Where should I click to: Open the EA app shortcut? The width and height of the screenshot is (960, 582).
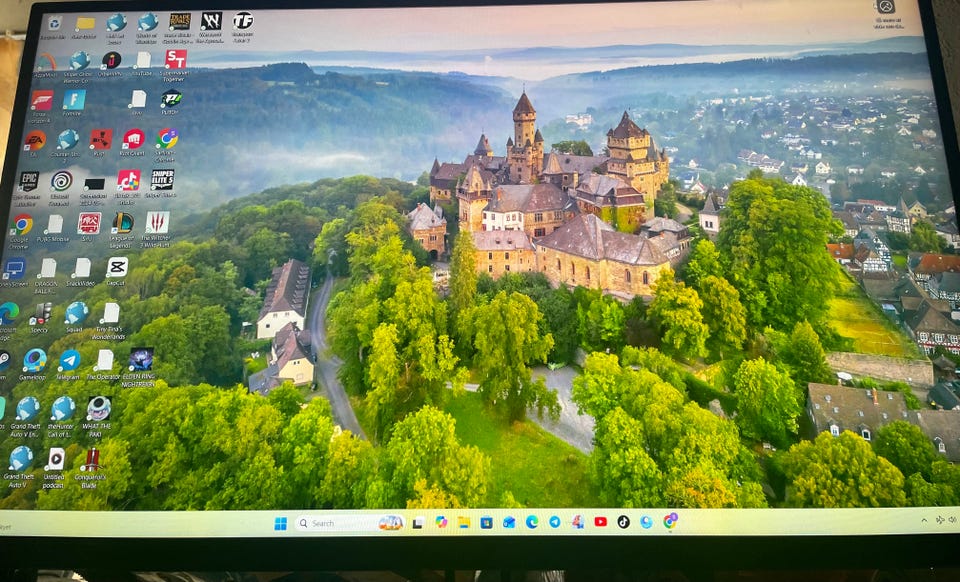35,140
